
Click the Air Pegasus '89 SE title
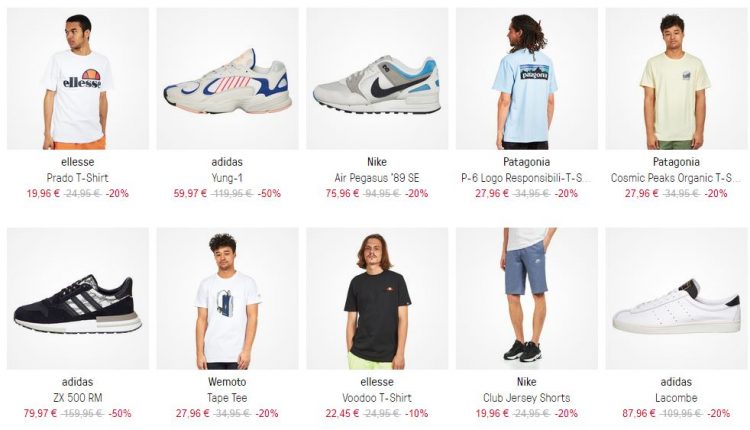click(377, 178)
